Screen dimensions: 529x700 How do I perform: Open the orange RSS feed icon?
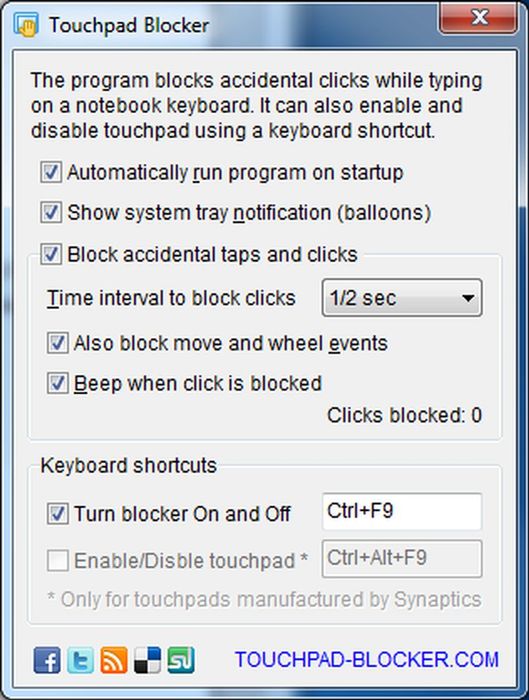pyautogui.click(x=114, y=660)
